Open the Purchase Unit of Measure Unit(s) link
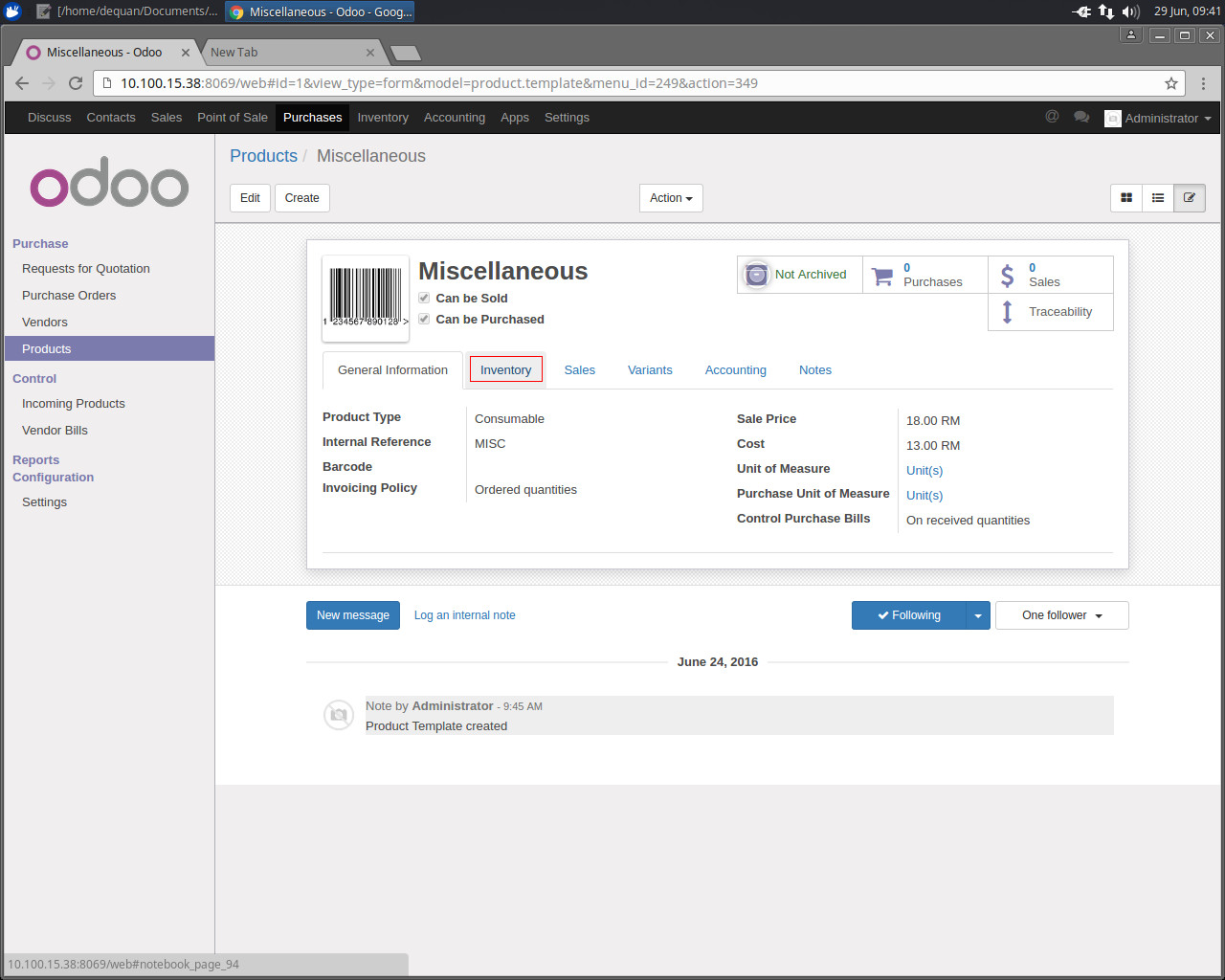This screenshot has width=1225, height=980. pos(924,496)
